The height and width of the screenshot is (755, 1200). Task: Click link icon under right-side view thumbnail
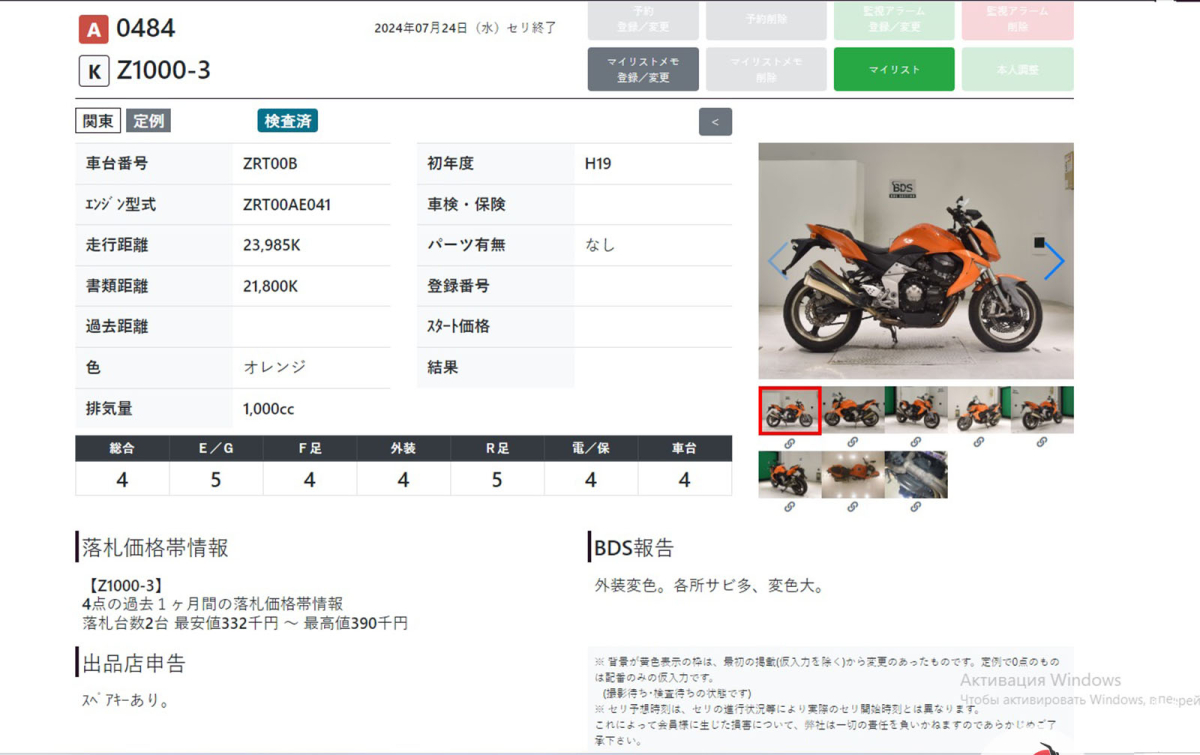pyautogui.click(x=852, y=443)
